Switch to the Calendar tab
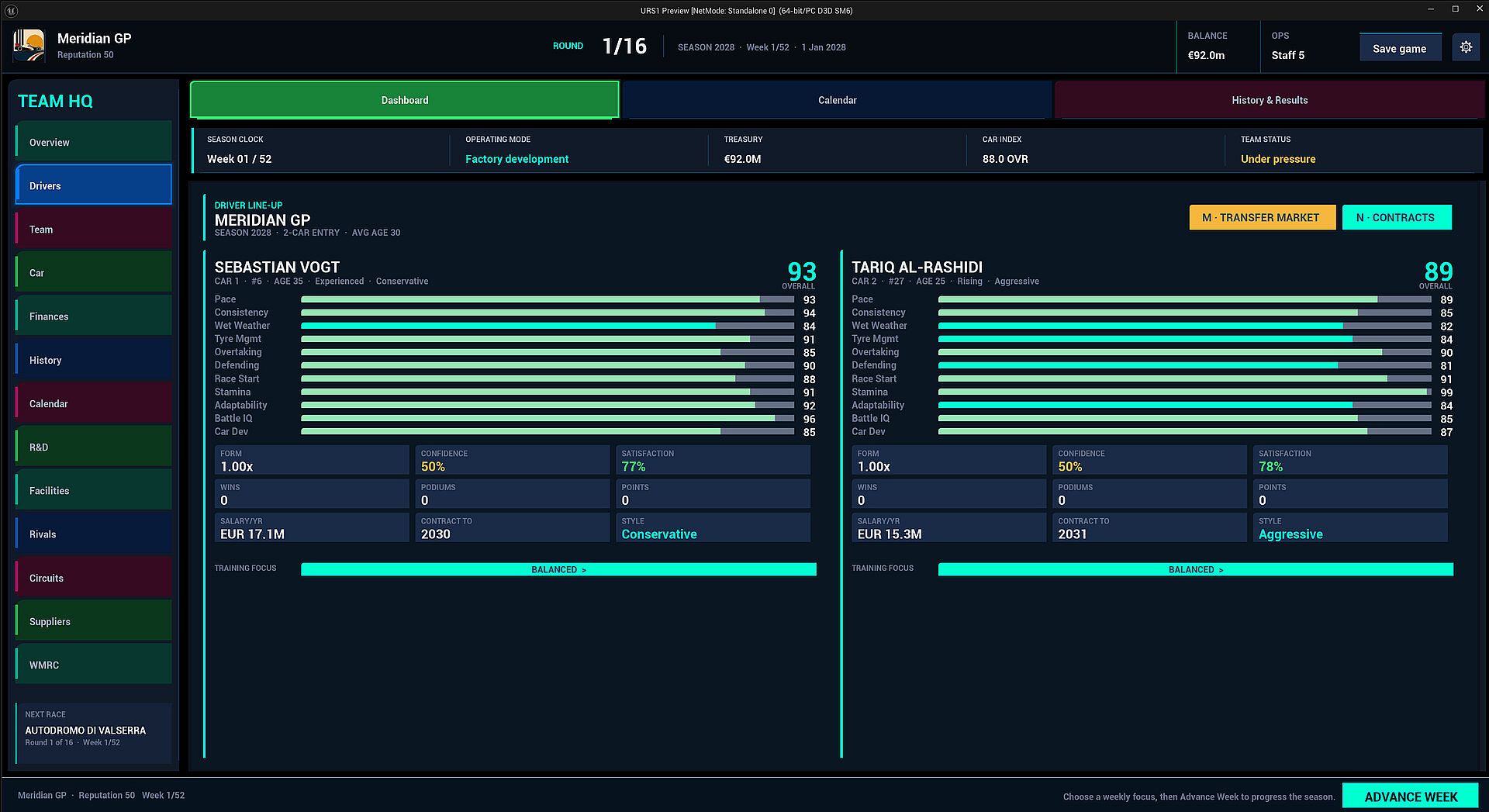 coord(837,100)
